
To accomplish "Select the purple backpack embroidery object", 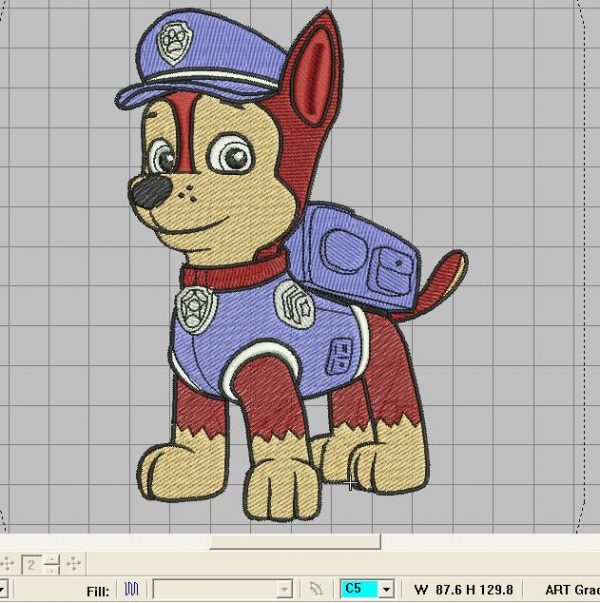I will [354, 256].
